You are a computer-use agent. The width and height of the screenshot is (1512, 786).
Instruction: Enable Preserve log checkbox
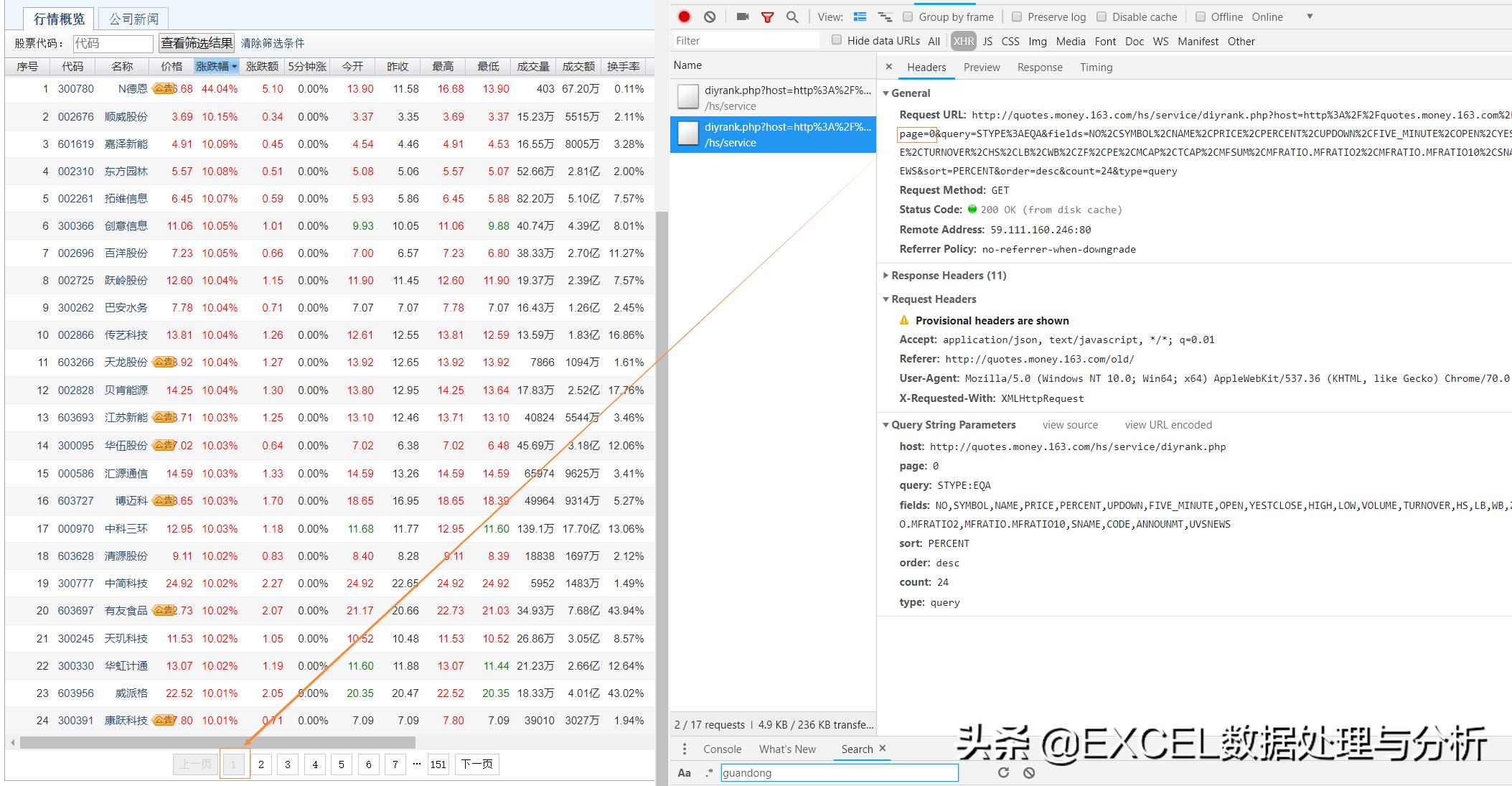pyautogui.click(x=1016, y=17)
